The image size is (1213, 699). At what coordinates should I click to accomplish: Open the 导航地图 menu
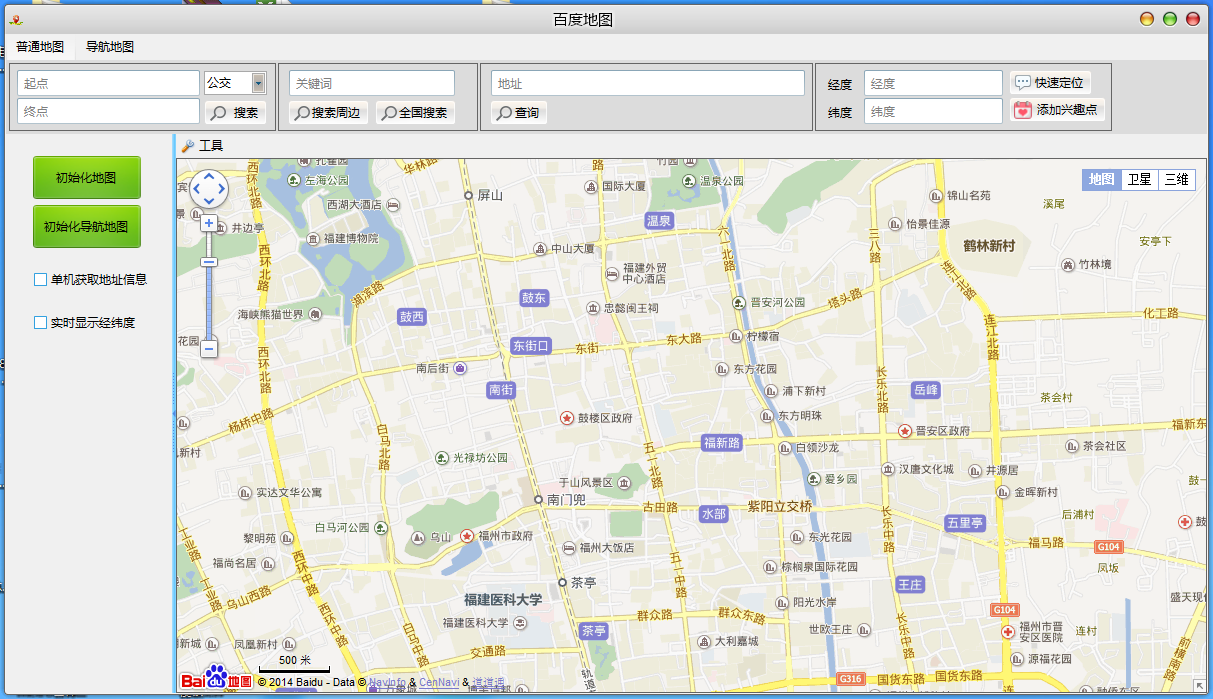pyautogui.click(x=110, y=47)
